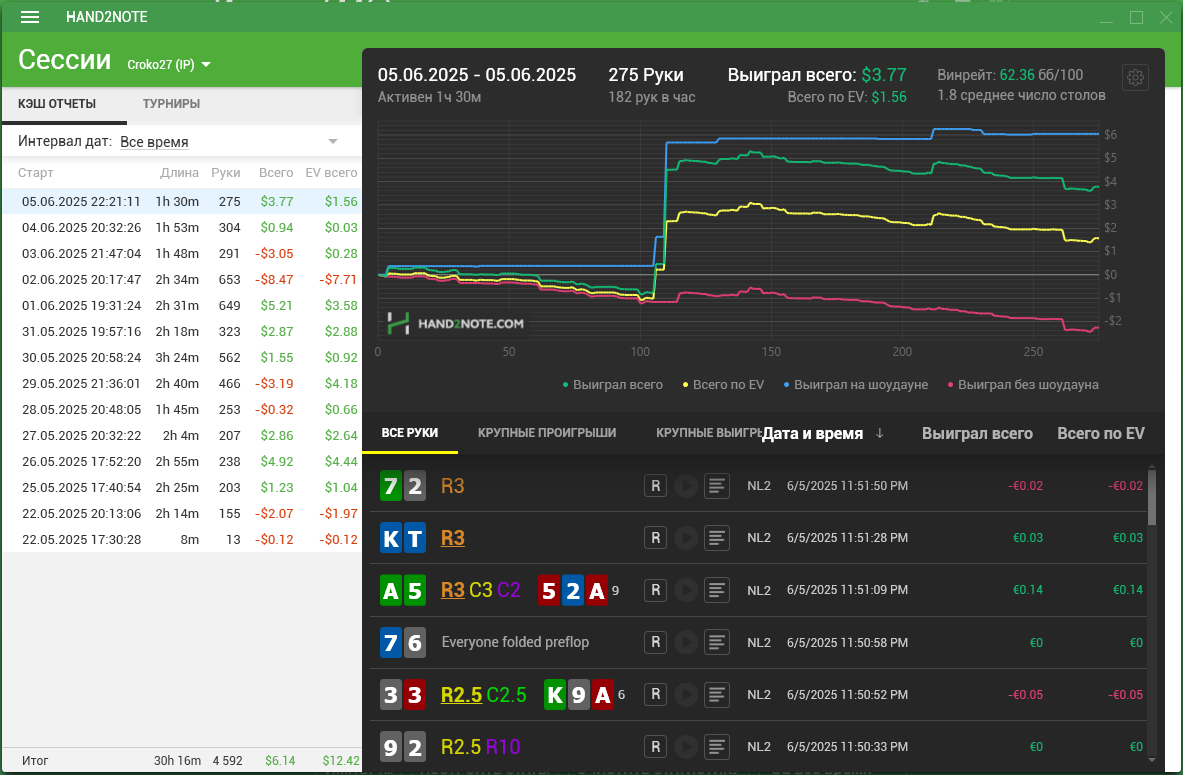This screenshot has width=1183, height=775.
Task: Sort by 'Всего по EV' column header
Action: pos(1101,434)
